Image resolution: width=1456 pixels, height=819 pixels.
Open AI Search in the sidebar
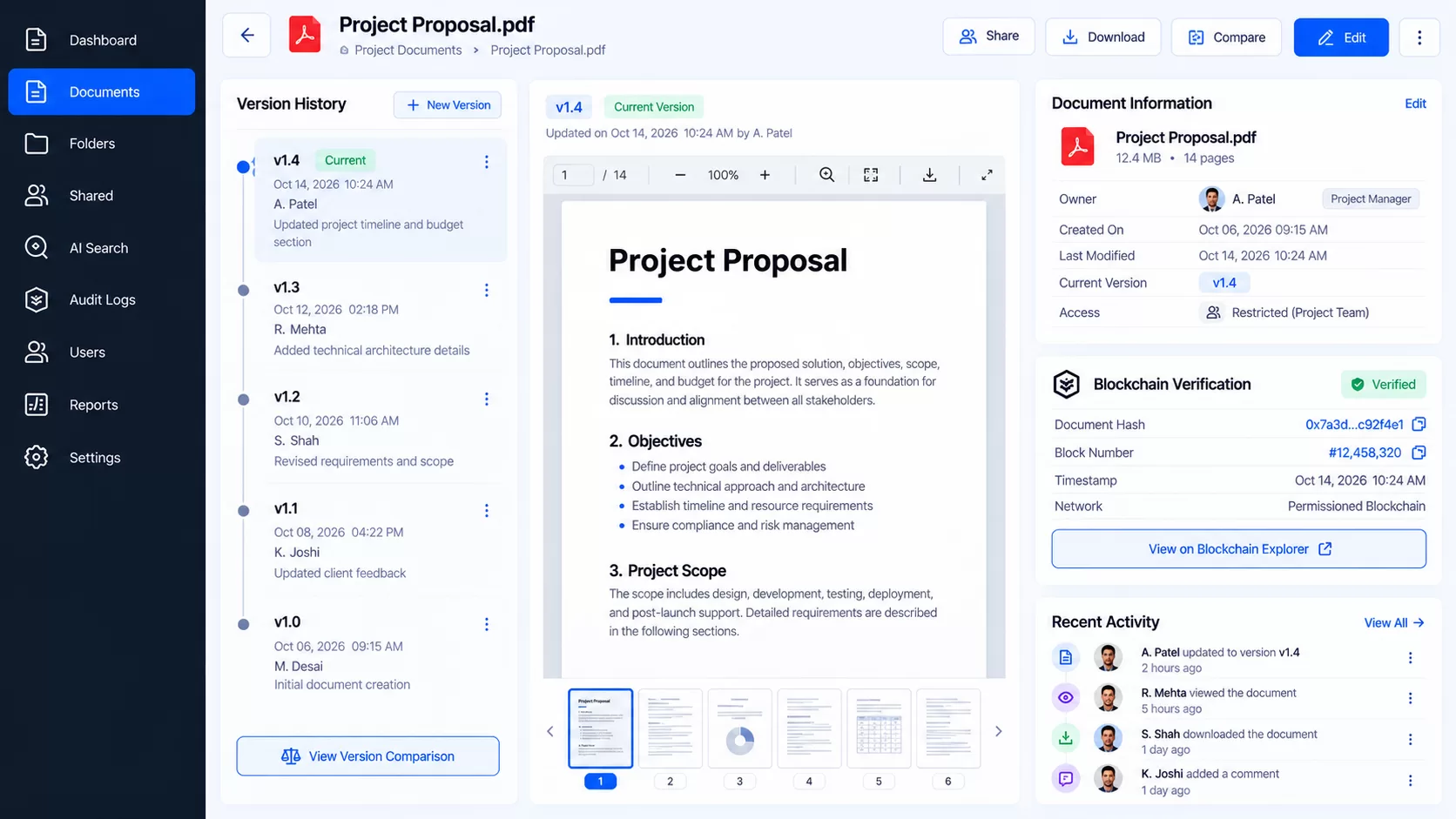tap(102, 248)
